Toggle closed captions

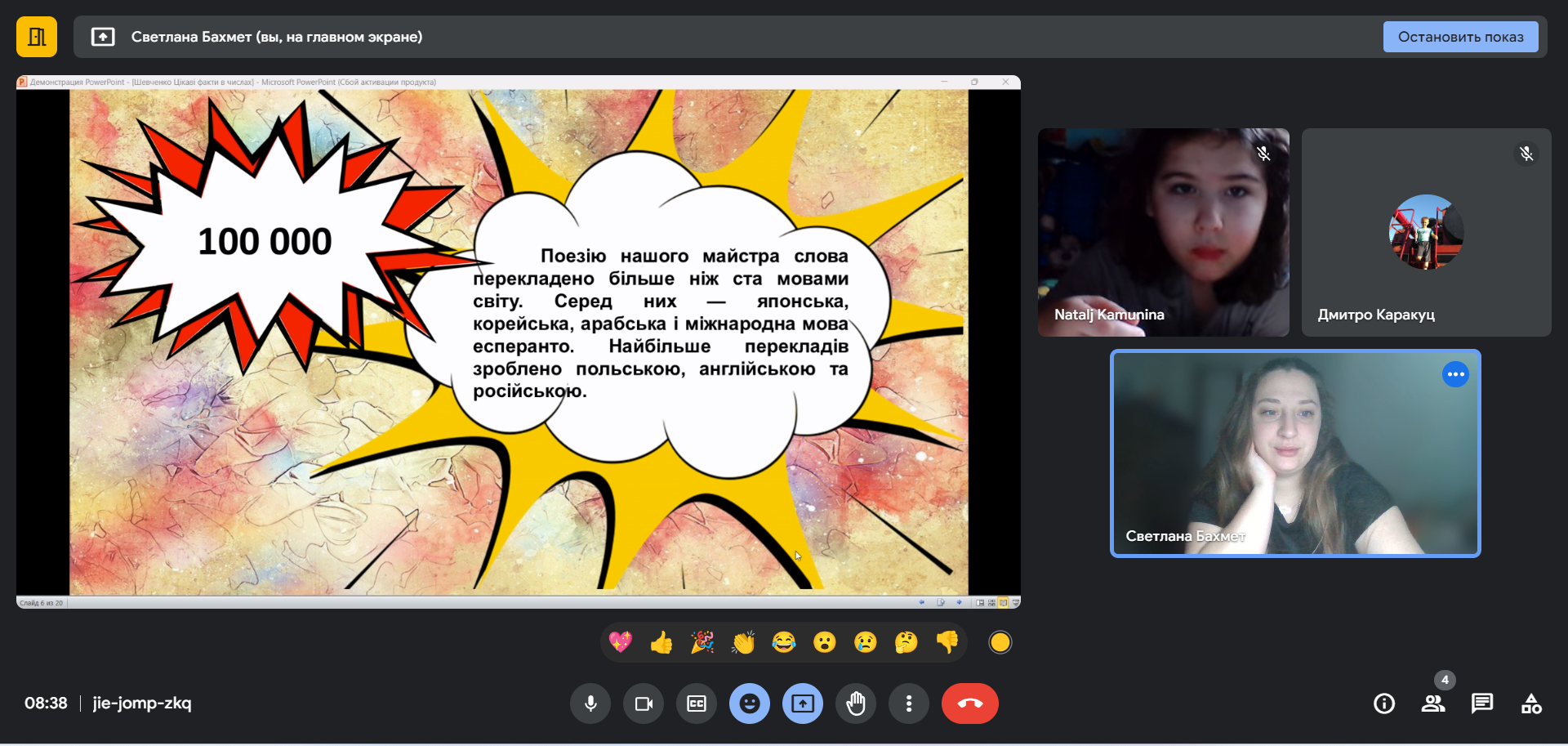click(x=697, y=704)
